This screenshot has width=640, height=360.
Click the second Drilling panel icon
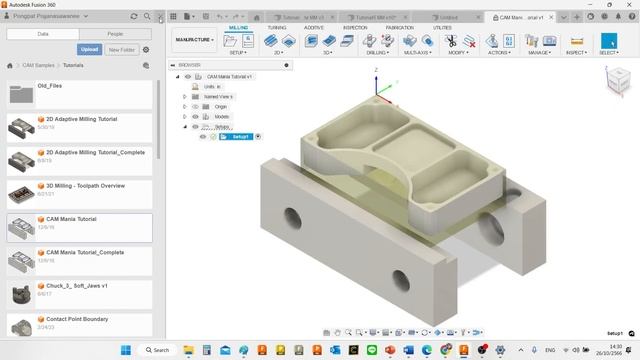[387, 41]
